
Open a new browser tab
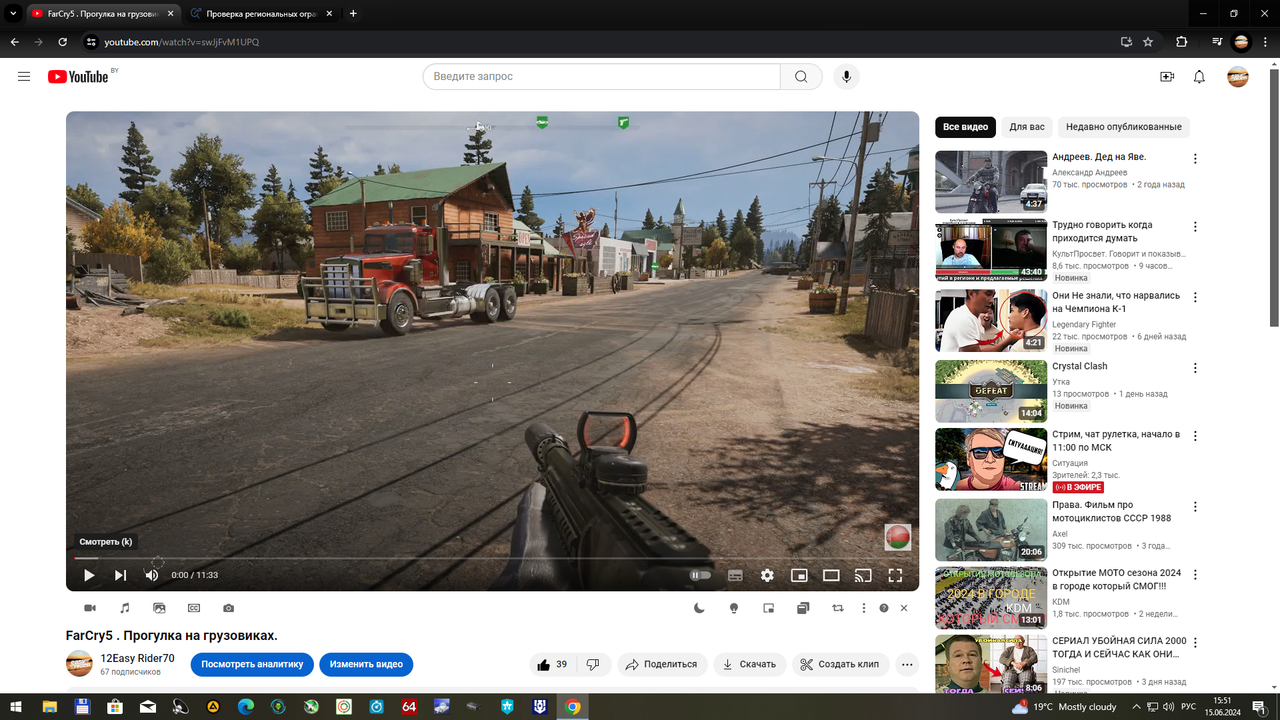(x=353, y=14)
